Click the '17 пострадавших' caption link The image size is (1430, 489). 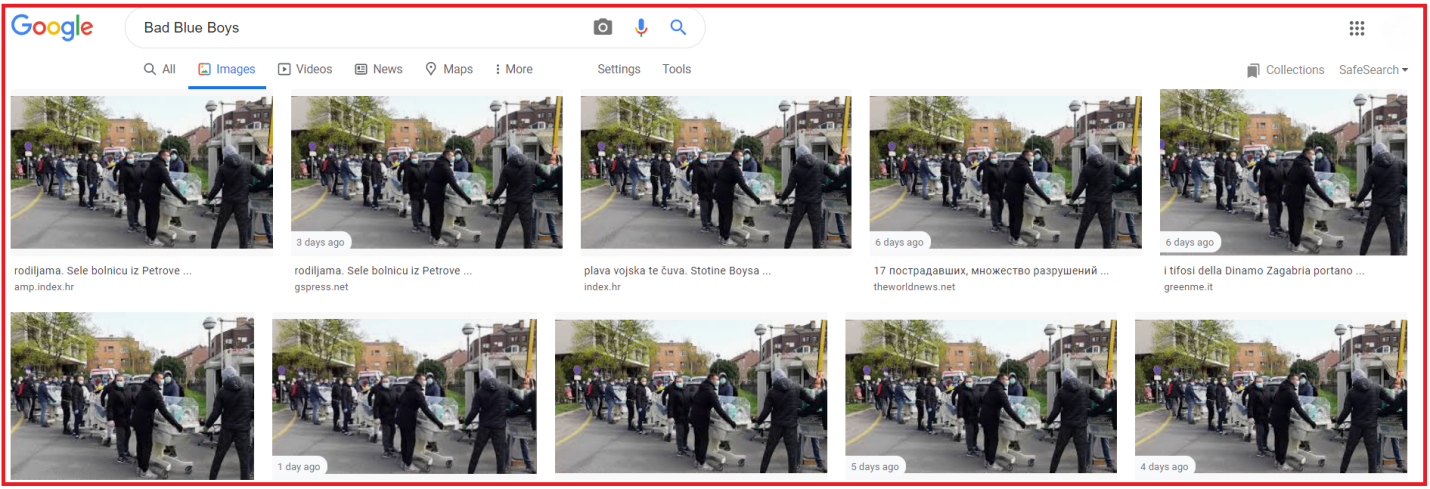(991, 271)
